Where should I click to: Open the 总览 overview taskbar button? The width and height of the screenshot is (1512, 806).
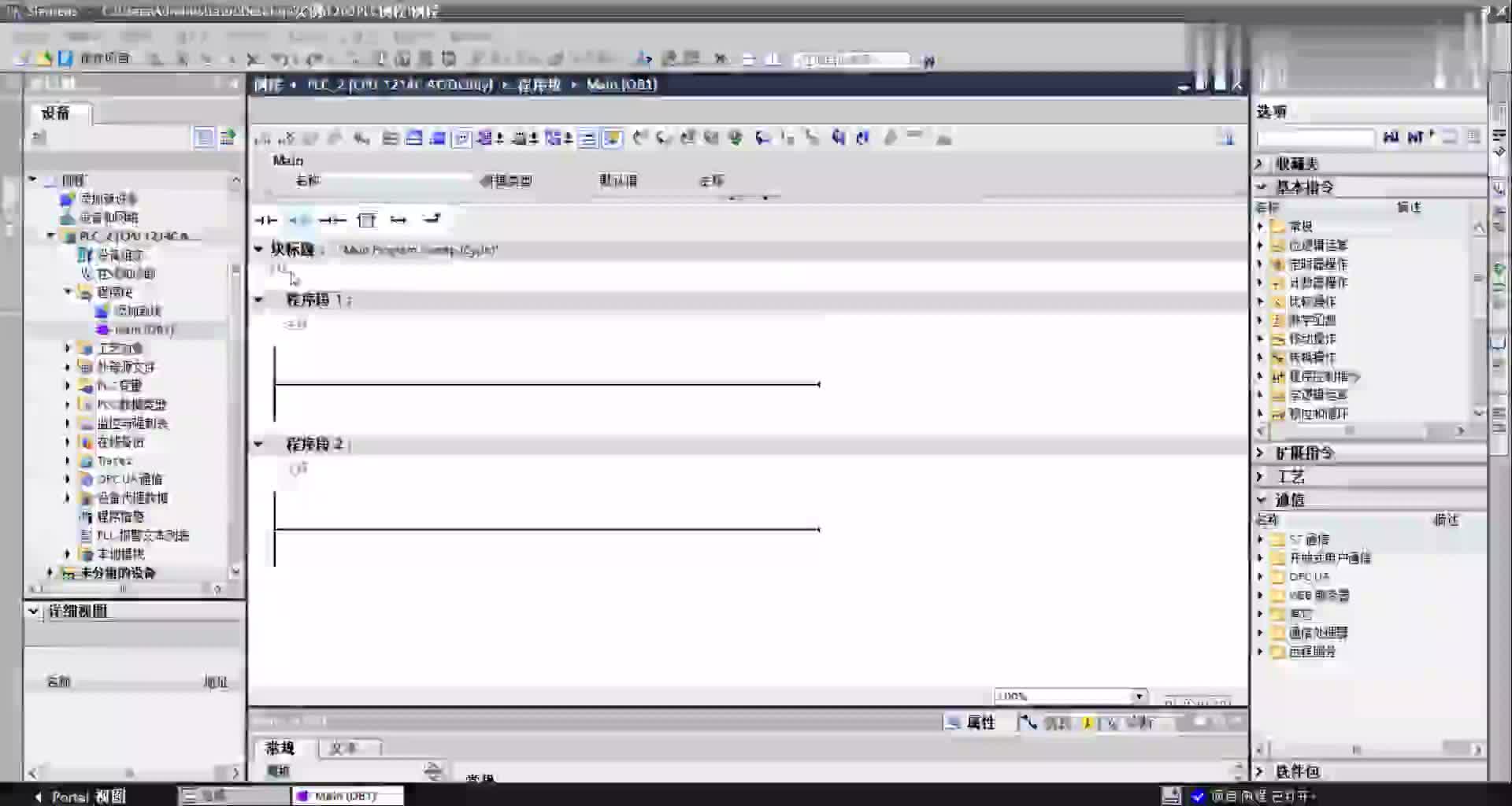(234, 796)
